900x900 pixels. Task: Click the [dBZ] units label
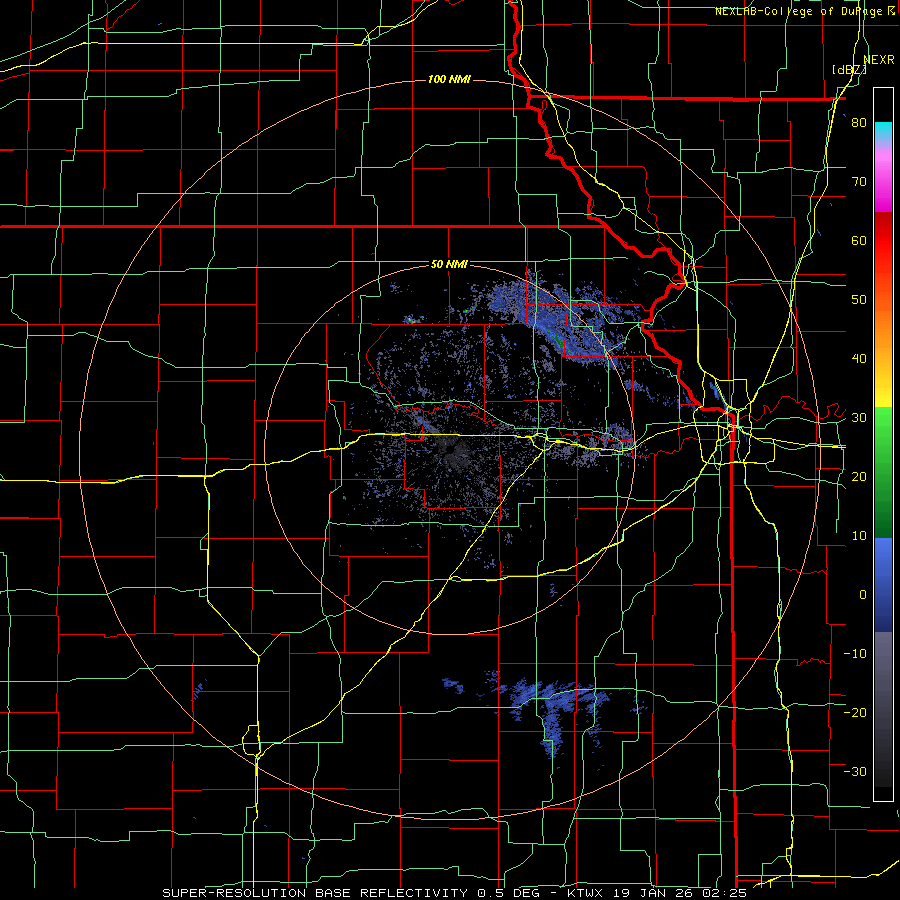849,69
